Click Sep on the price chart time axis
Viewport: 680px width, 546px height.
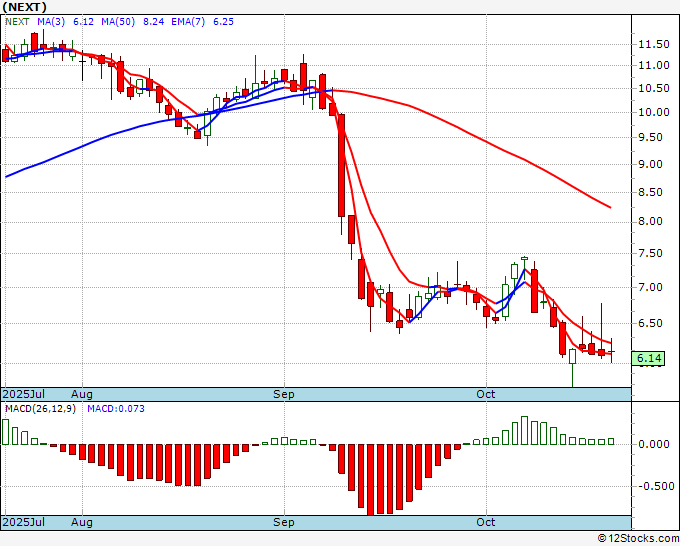(x=284, y=394)
